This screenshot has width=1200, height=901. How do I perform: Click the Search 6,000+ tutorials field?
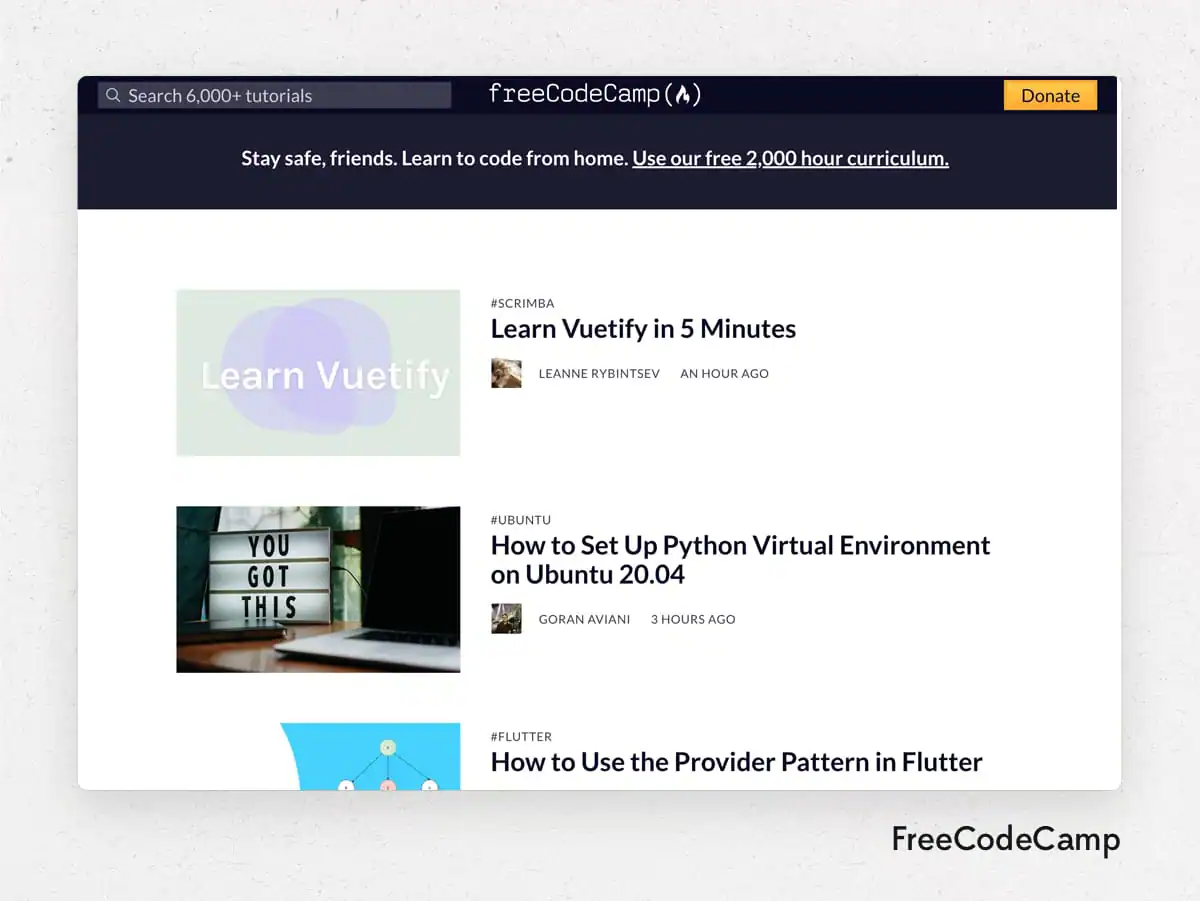click(275, 95)
